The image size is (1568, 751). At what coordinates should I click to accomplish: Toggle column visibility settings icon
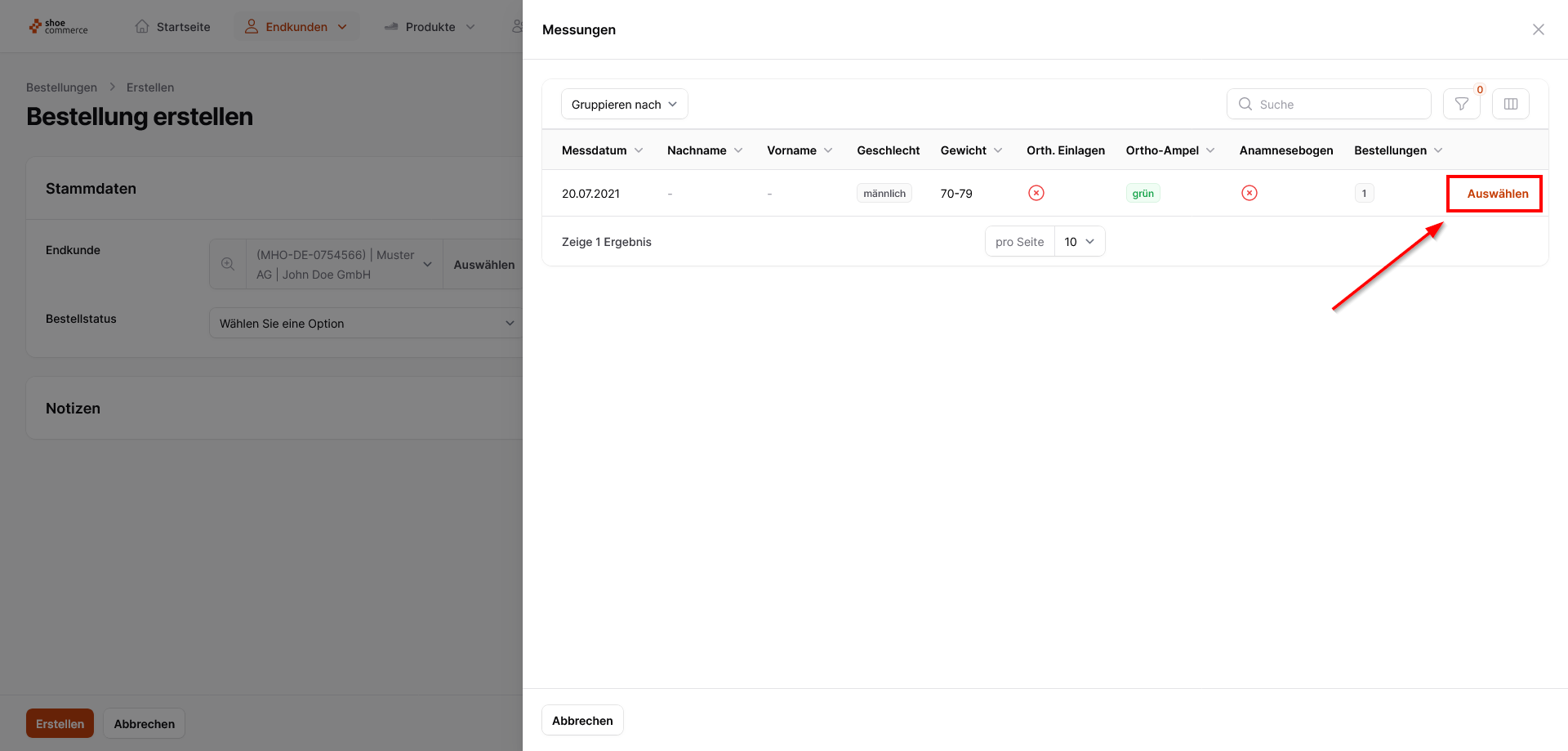1511,104
